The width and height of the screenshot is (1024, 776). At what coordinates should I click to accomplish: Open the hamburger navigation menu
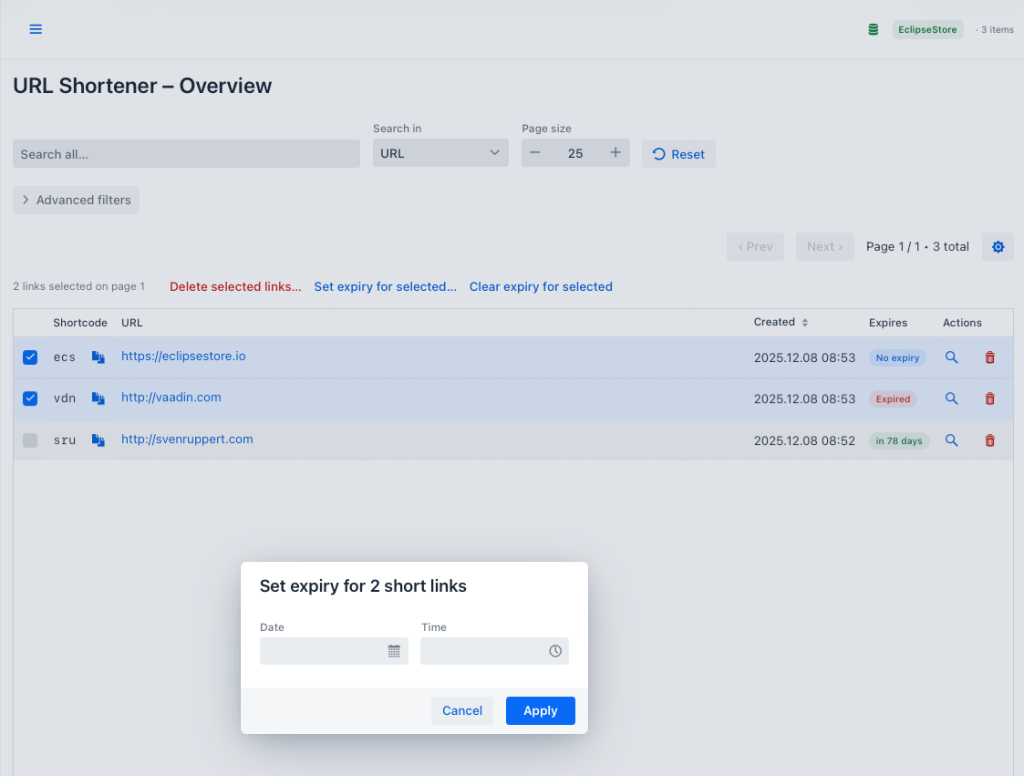(35, 28)
